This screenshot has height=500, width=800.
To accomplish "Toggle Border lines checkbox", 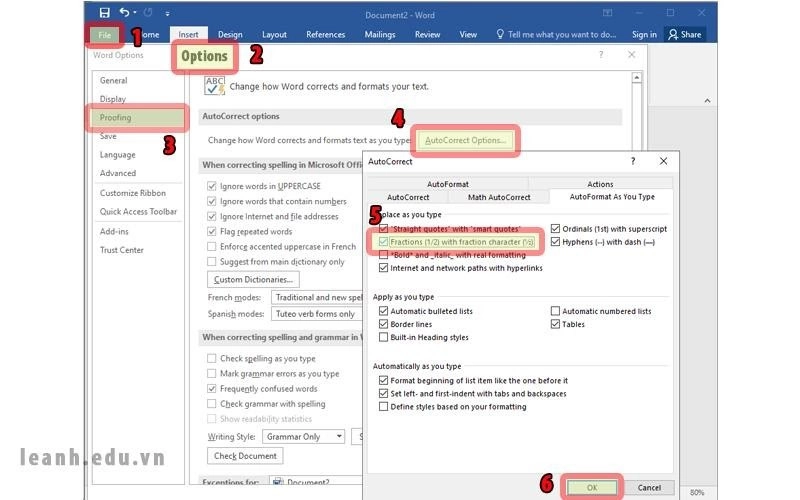I will pyautogui.click(x=383, y=324).
